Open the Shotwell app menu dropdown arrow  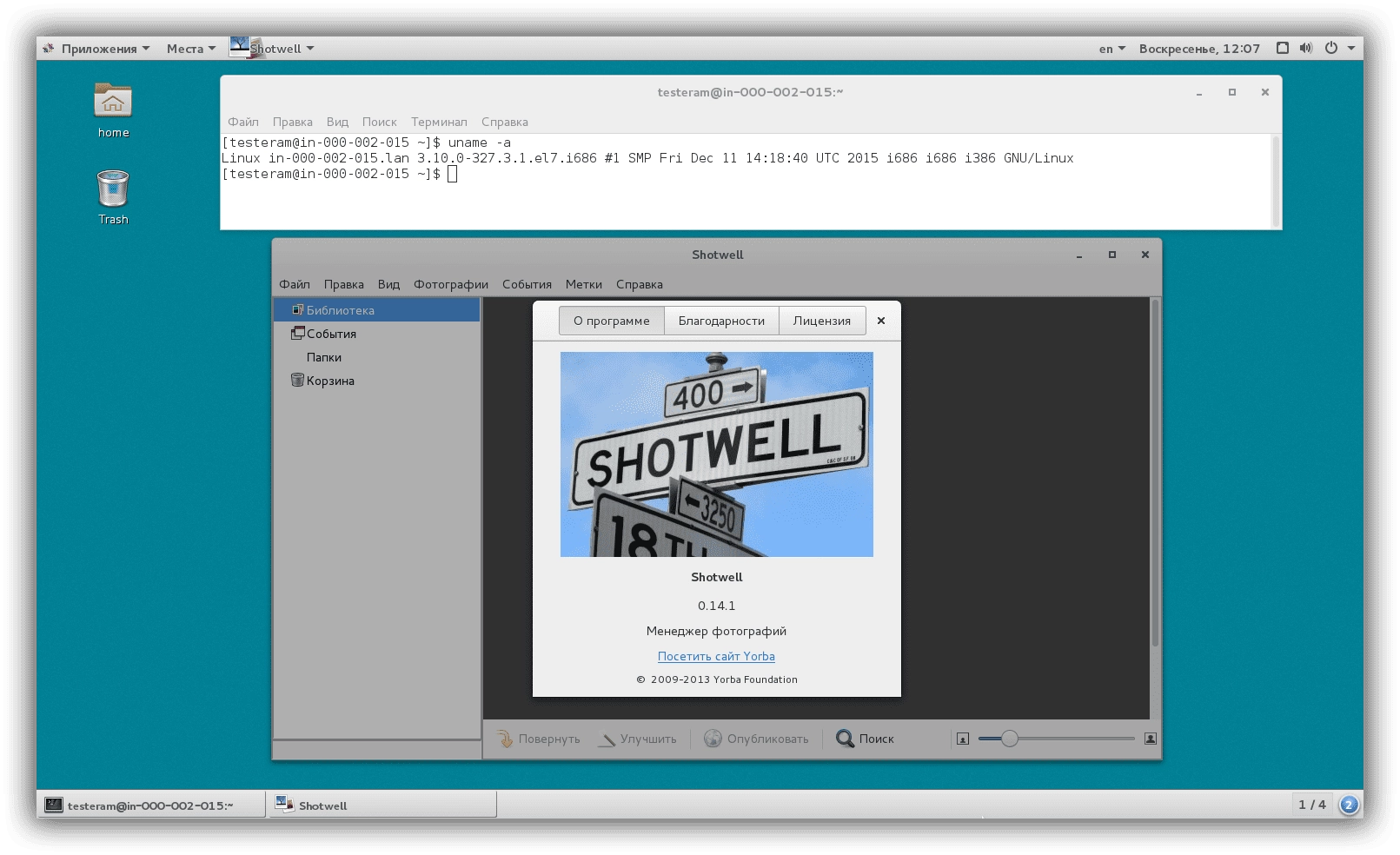pos(310,49)
